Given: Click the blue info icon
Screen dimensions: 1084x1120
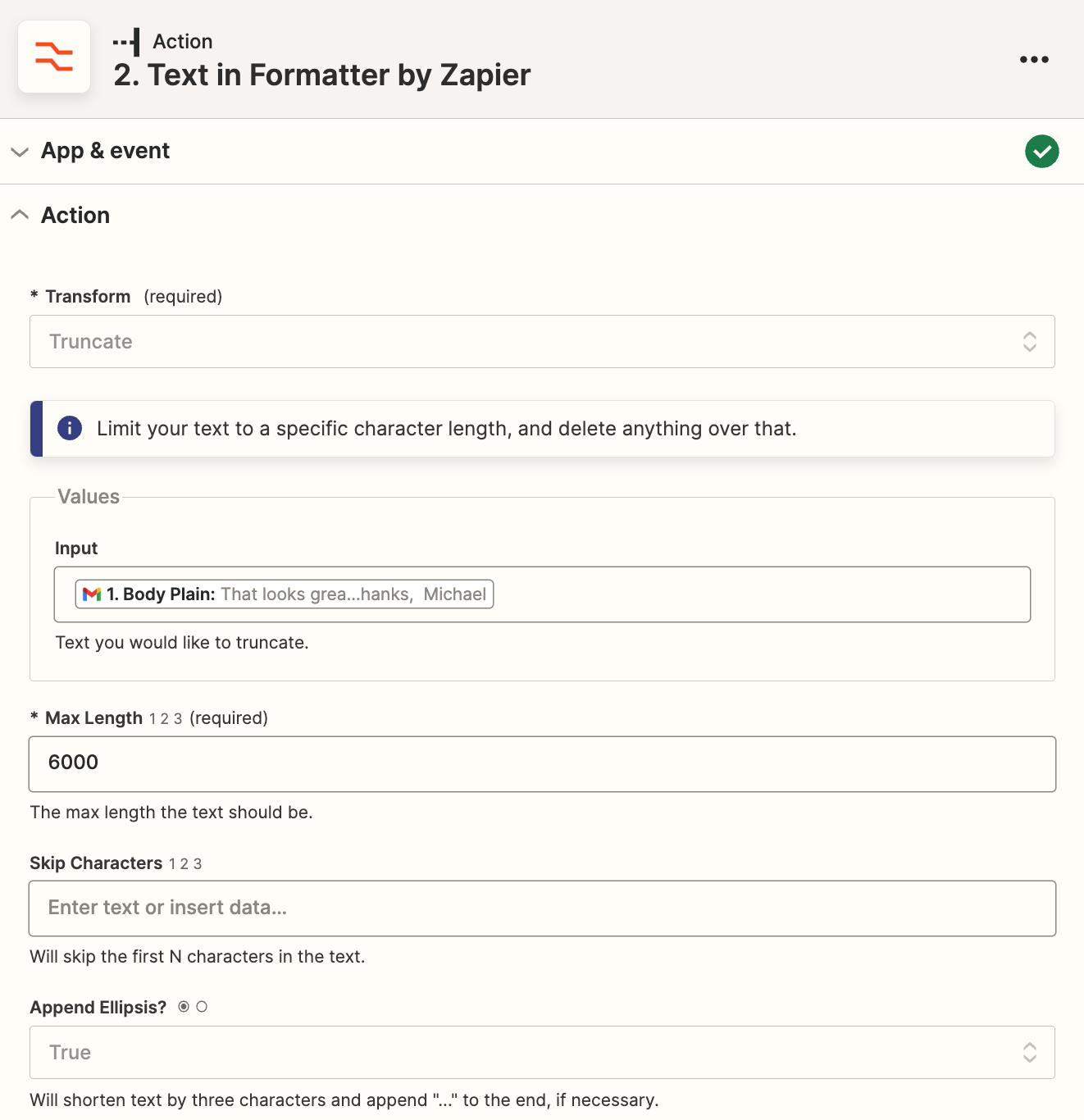Looking at the screenshot, I should pyautogui.click(x=70, y=428).
